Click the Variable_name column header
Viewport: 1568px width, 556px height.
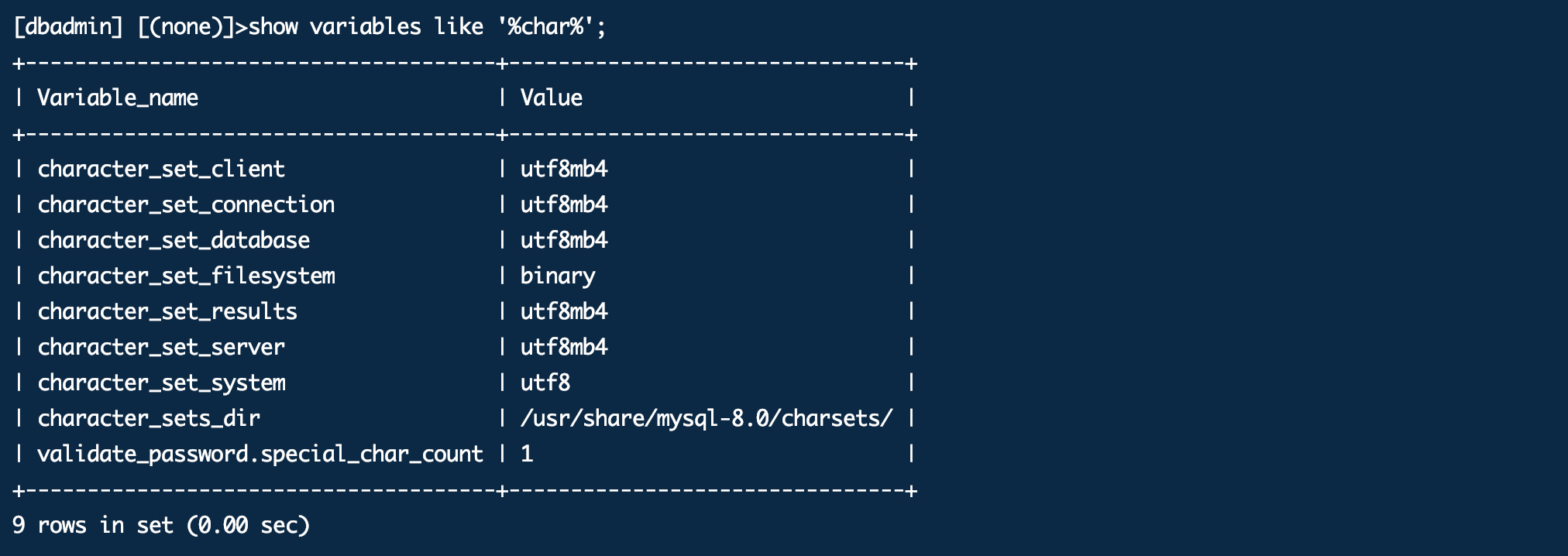click(118, 98)
